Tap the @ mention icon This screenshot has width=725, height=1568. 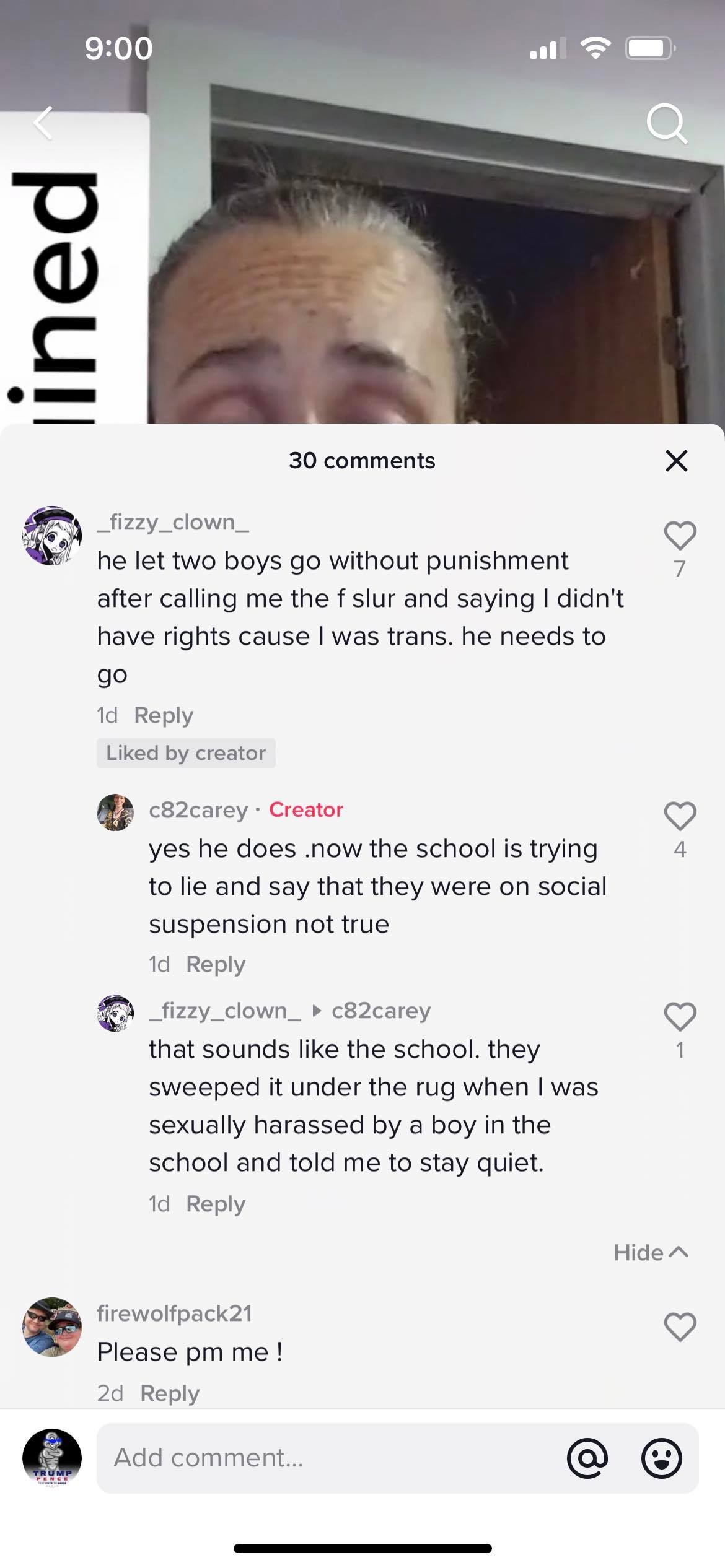tap(587, 1458)
